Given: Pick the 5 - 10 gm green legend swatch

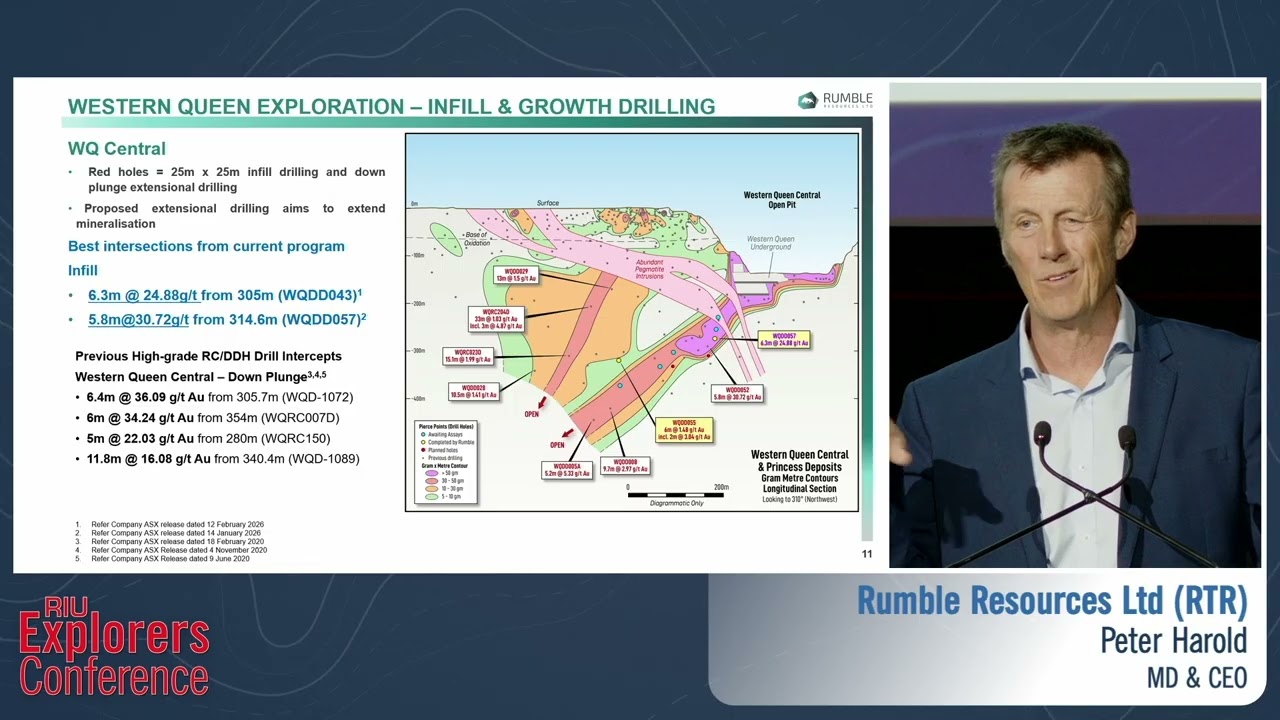Looking at the screenshot, I should click(432, 497).
